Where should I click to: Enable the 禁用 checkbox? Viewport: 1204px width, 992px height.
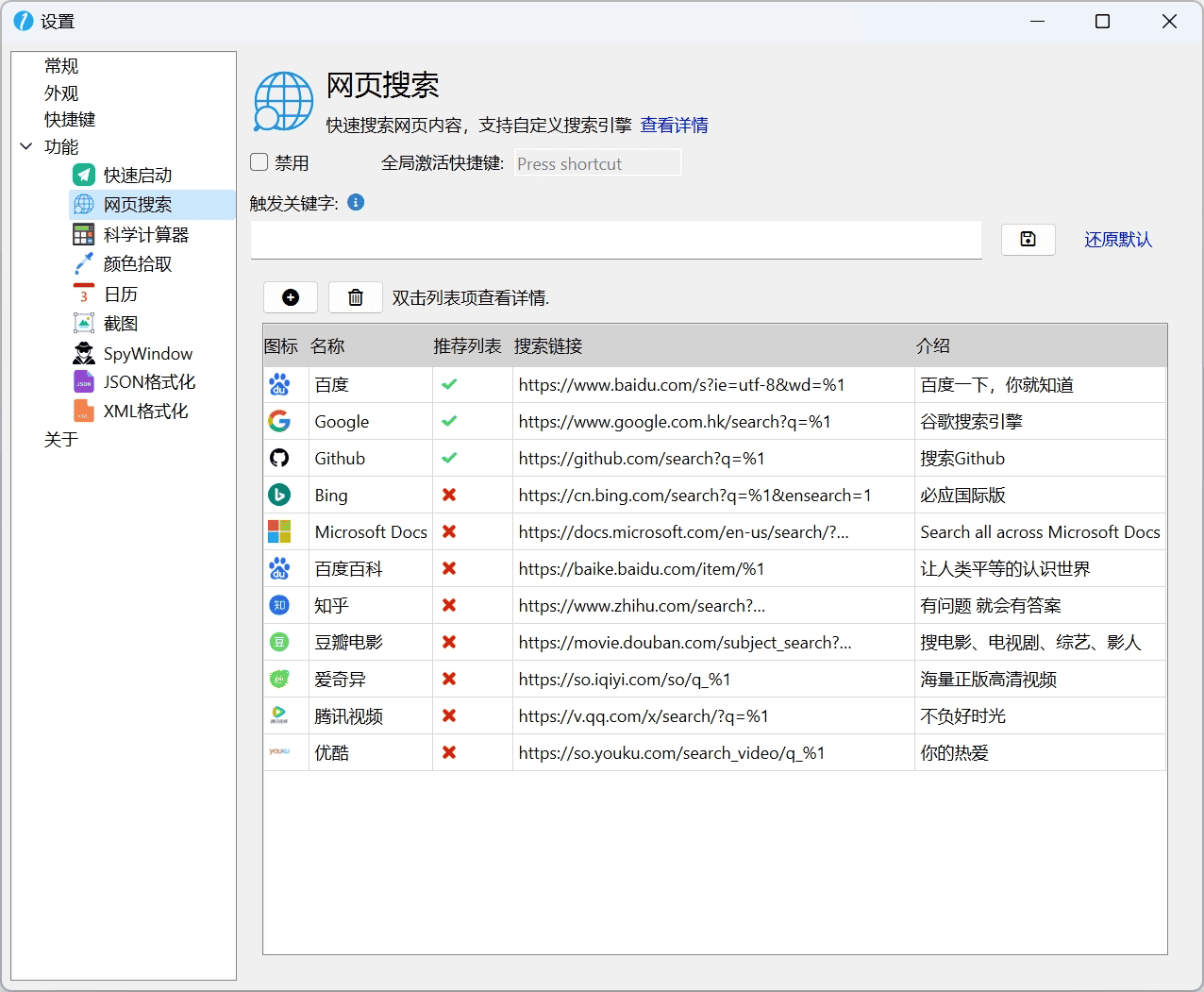[x=259, y=162]
